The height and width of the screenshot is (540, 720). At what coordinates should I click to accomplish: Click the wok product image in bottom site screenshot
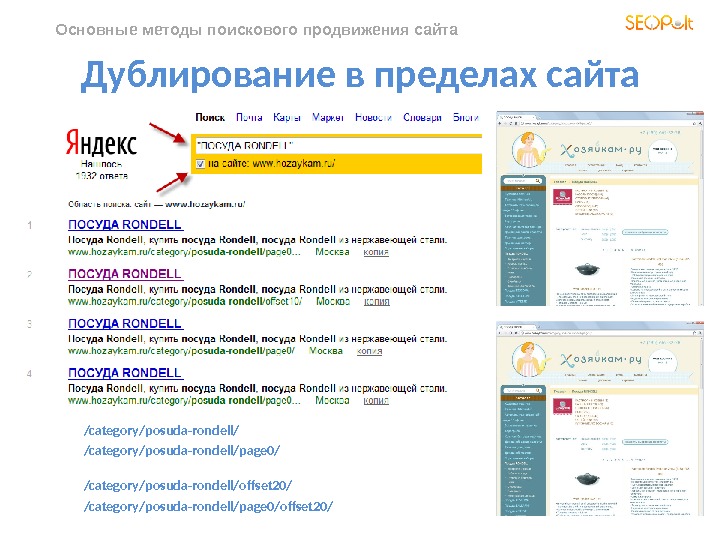(x=587, y=479)
